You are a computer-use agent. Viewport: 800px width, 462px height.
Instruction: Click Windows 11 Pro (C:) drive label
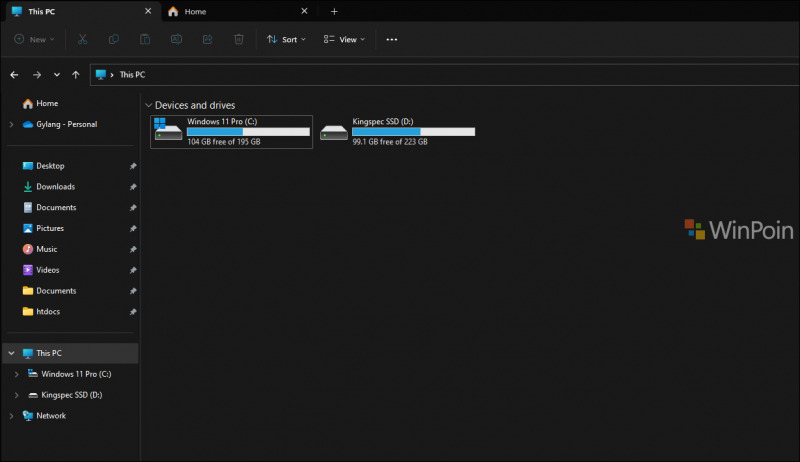222,121
